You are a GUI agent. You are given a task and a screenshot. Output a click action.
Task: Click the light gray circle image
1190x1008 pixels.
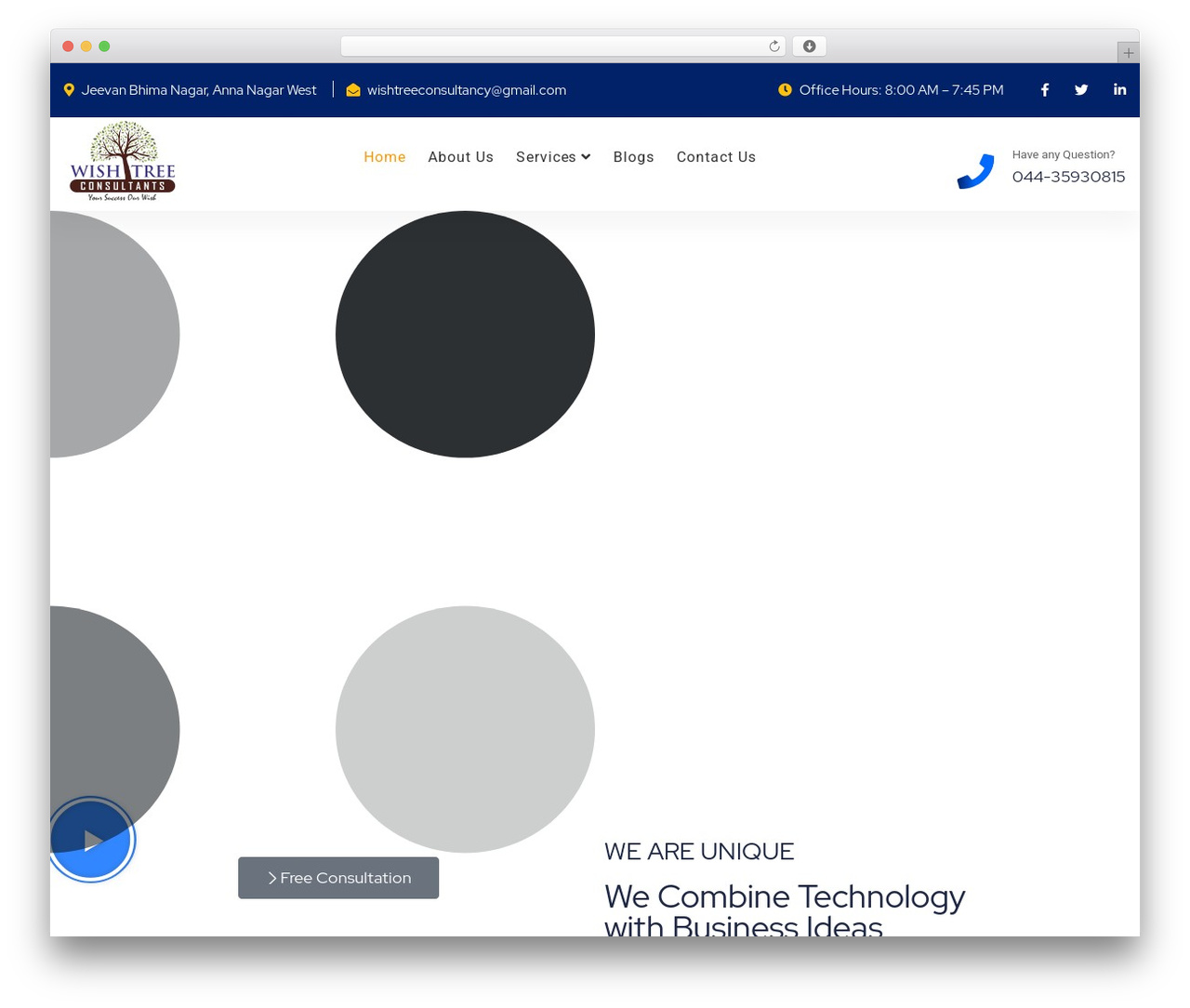point(465,730)
